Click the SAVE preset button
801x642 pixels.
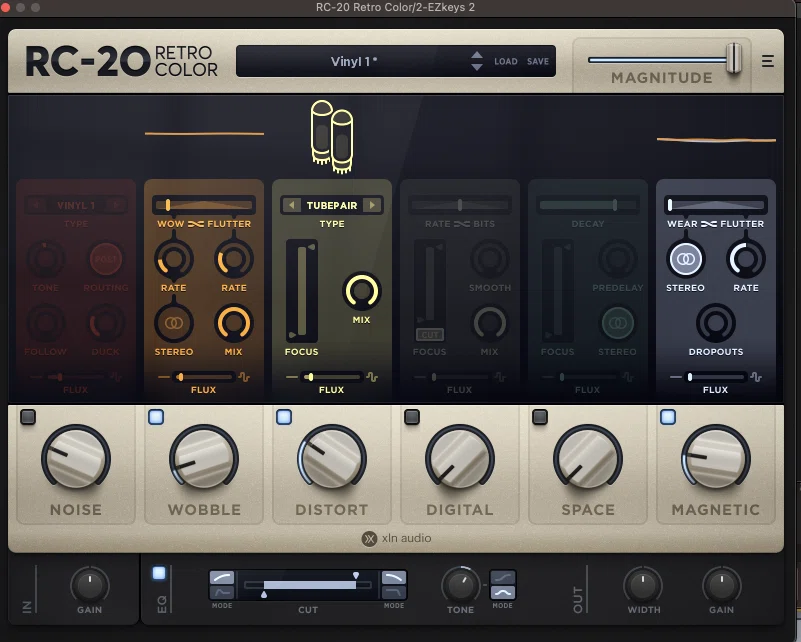pos(538,61)
